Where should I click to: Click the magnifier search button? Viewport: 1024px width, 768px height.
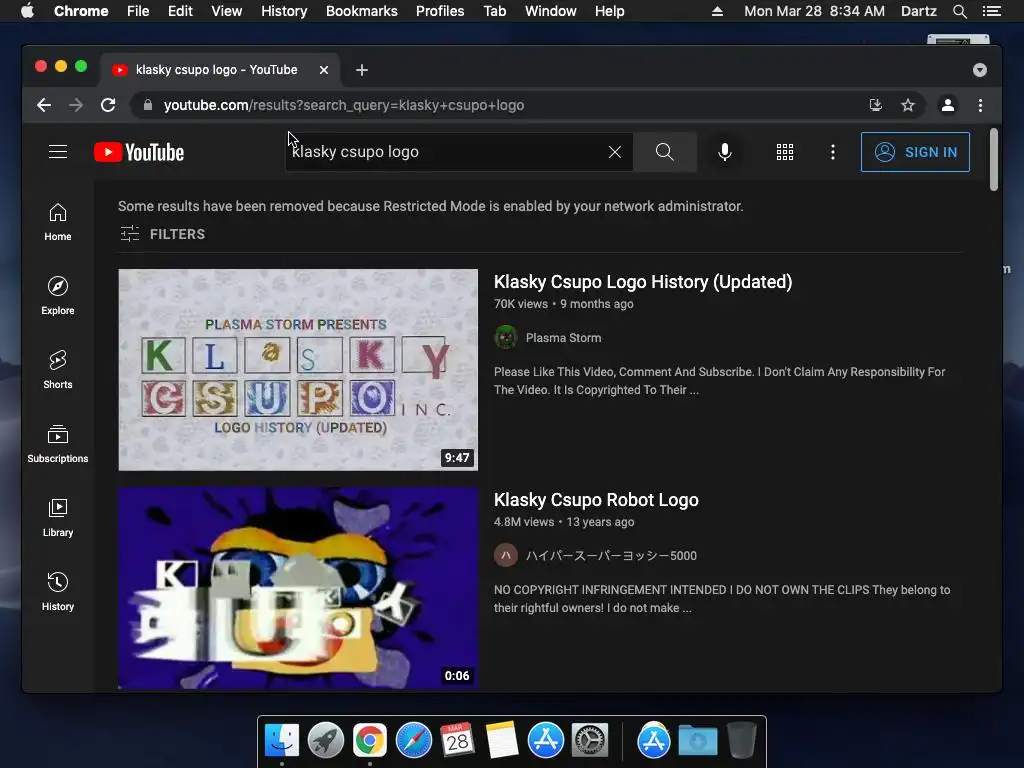[664, 152]
